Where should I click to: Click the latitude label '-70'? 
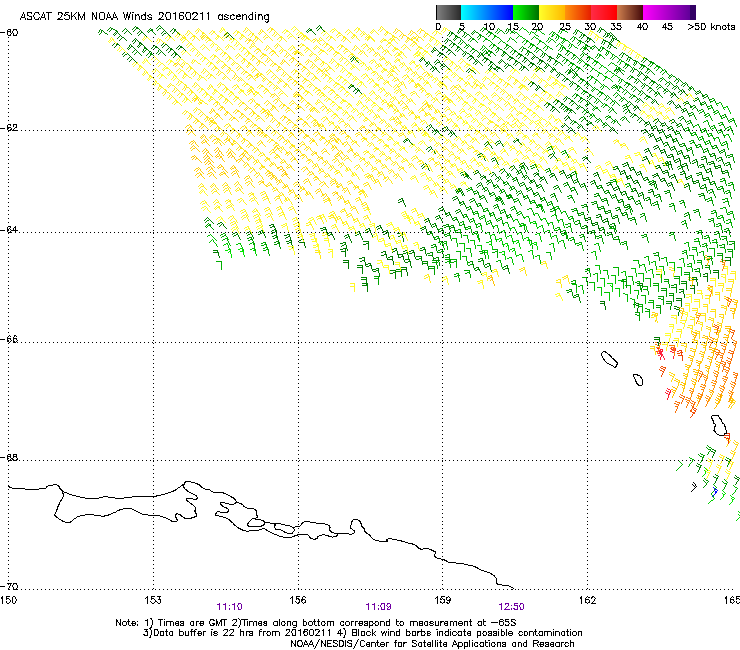9,587
